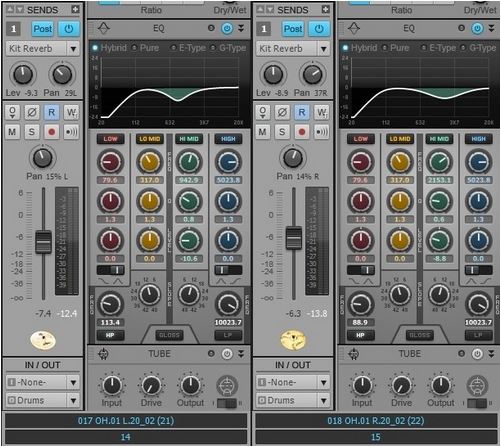Click volume fader on OH.01 L strip

point(43,242)
